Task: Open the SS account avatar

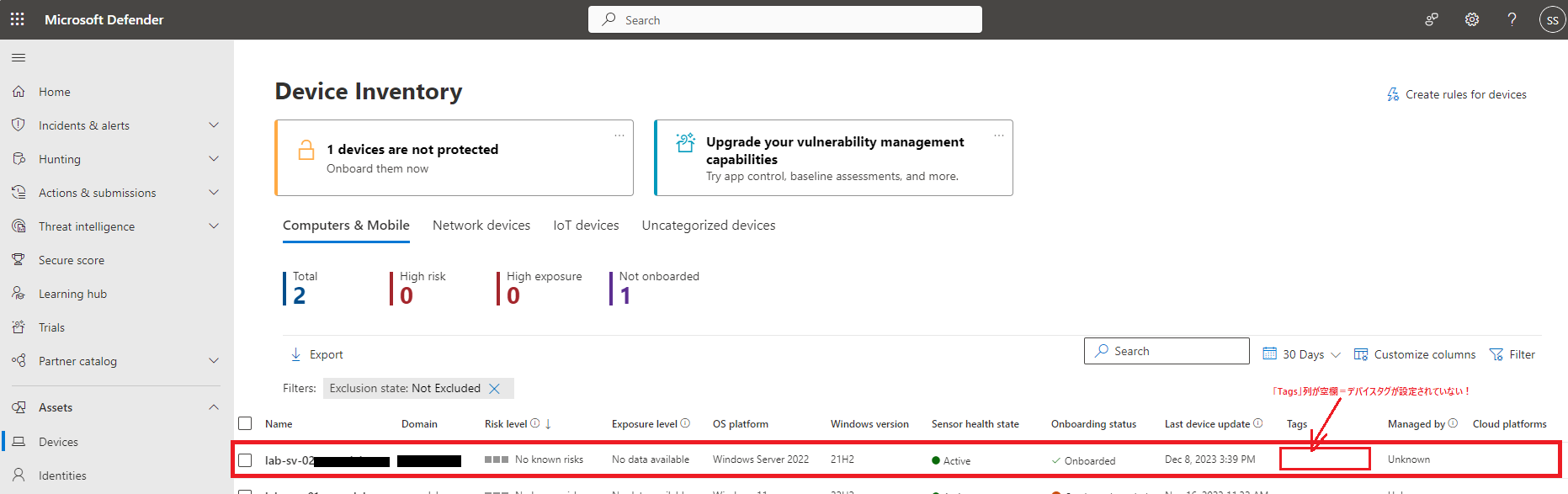Action: click(x=1552, y=19)
